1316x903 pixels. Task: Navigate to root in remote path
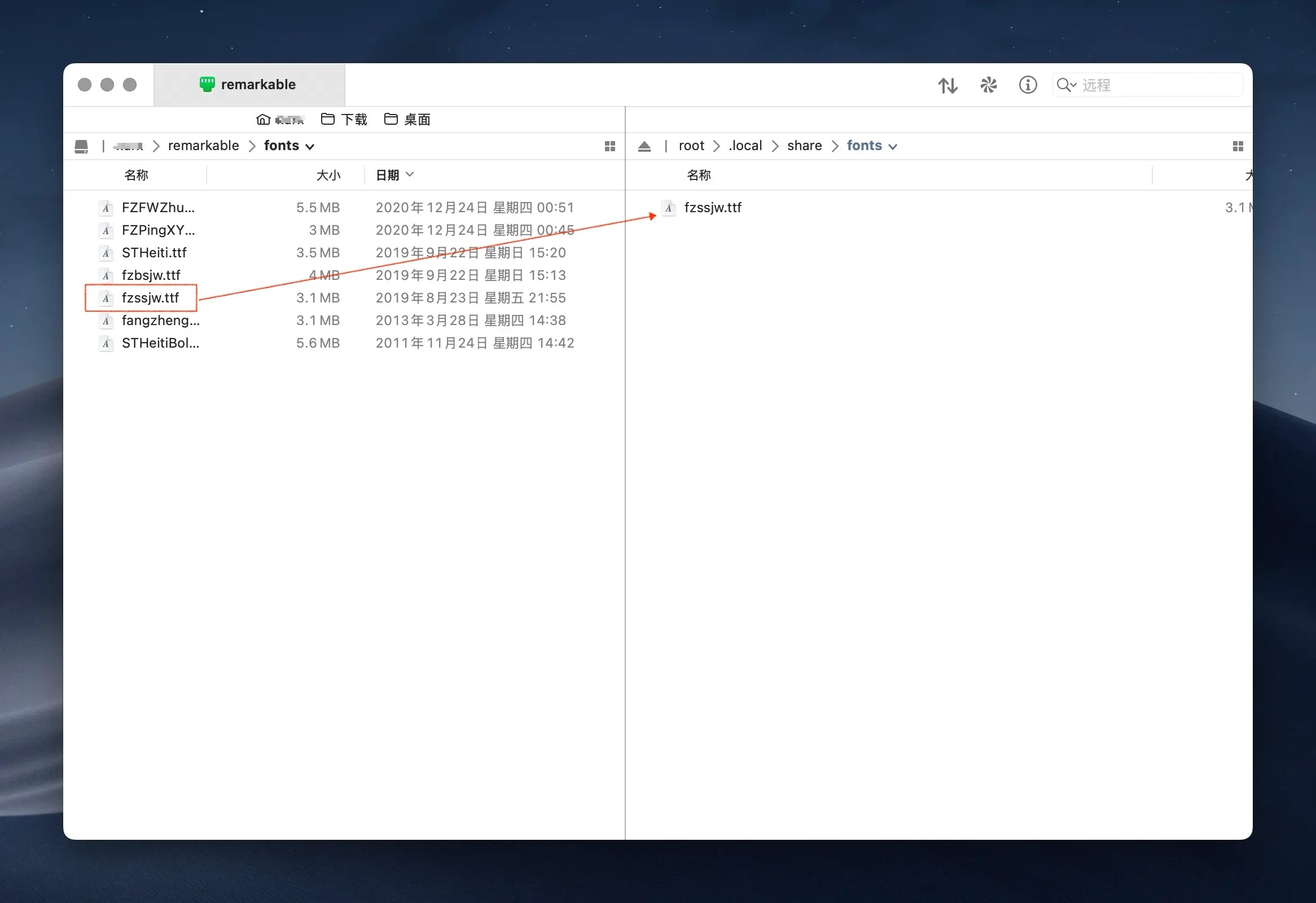(x=691, y=146)
